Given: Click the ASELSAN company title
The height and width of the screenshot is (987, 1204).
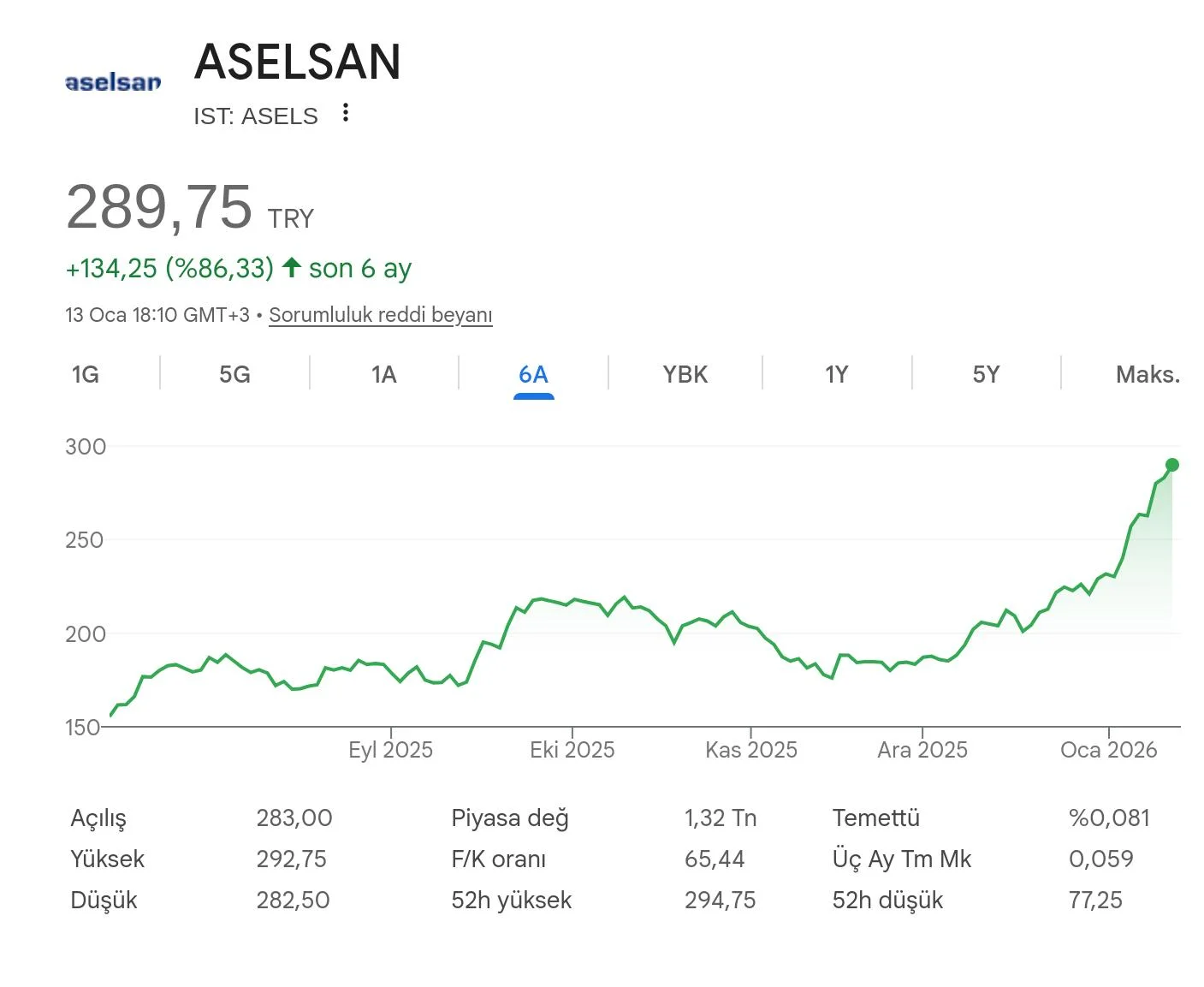Looking at the screenshot, I should (x=298, y=62).
